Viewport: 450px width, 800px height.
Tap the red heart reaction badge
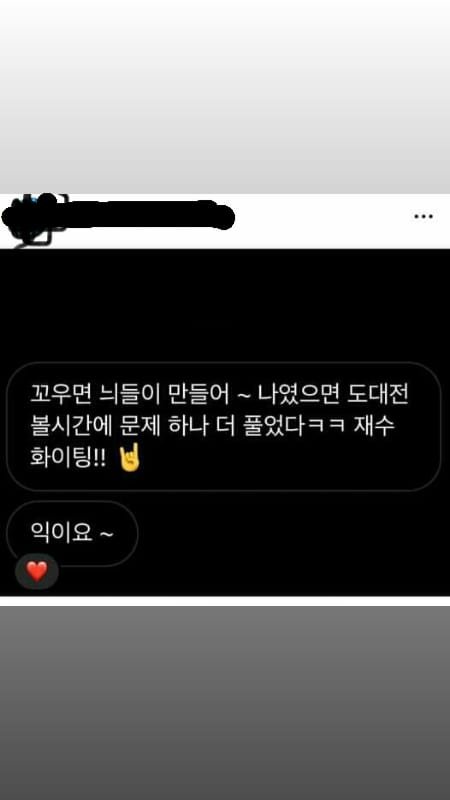coord(37,571)
